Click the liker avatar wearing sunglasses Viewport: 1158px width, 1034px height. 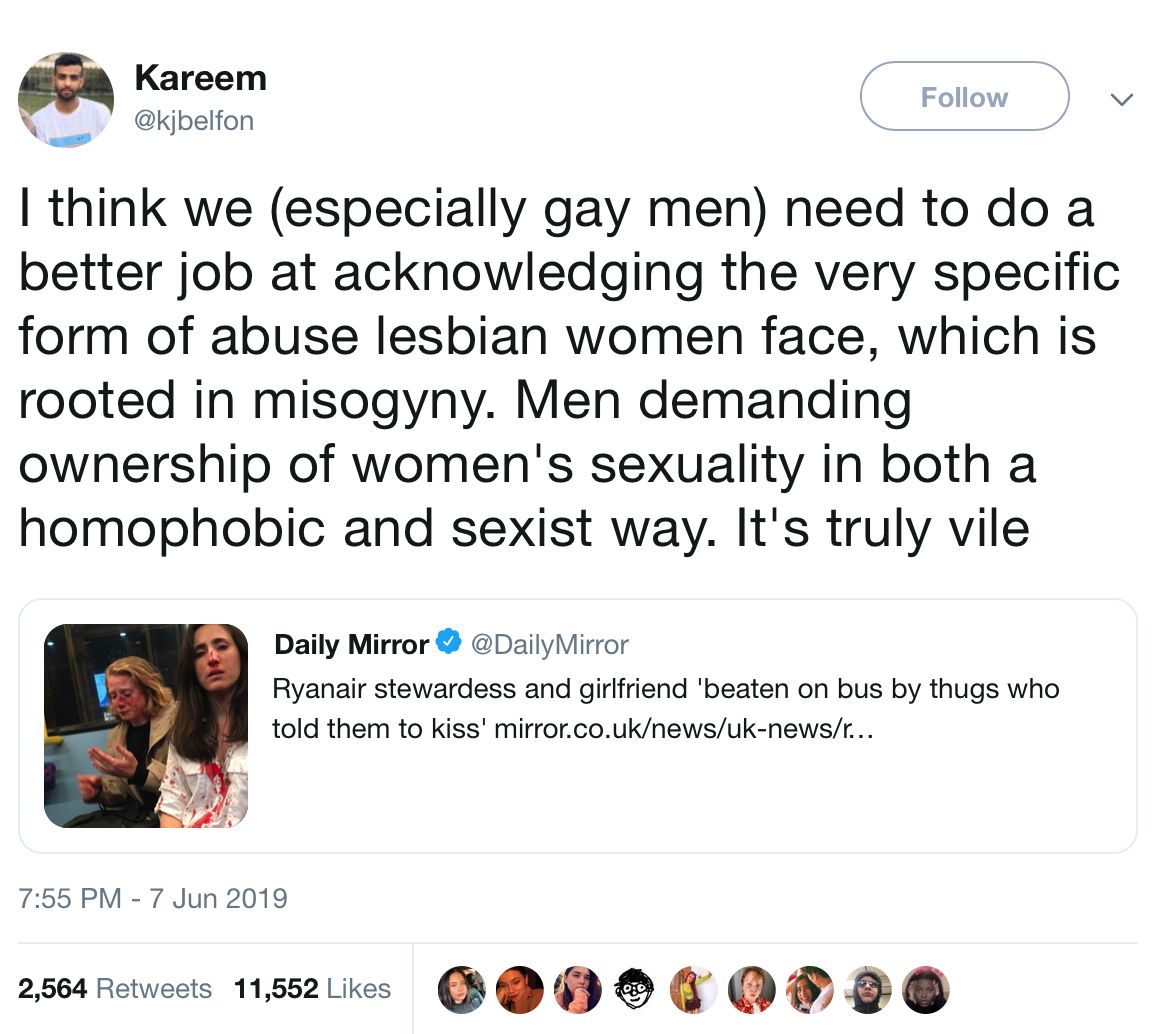coord(868,989)
